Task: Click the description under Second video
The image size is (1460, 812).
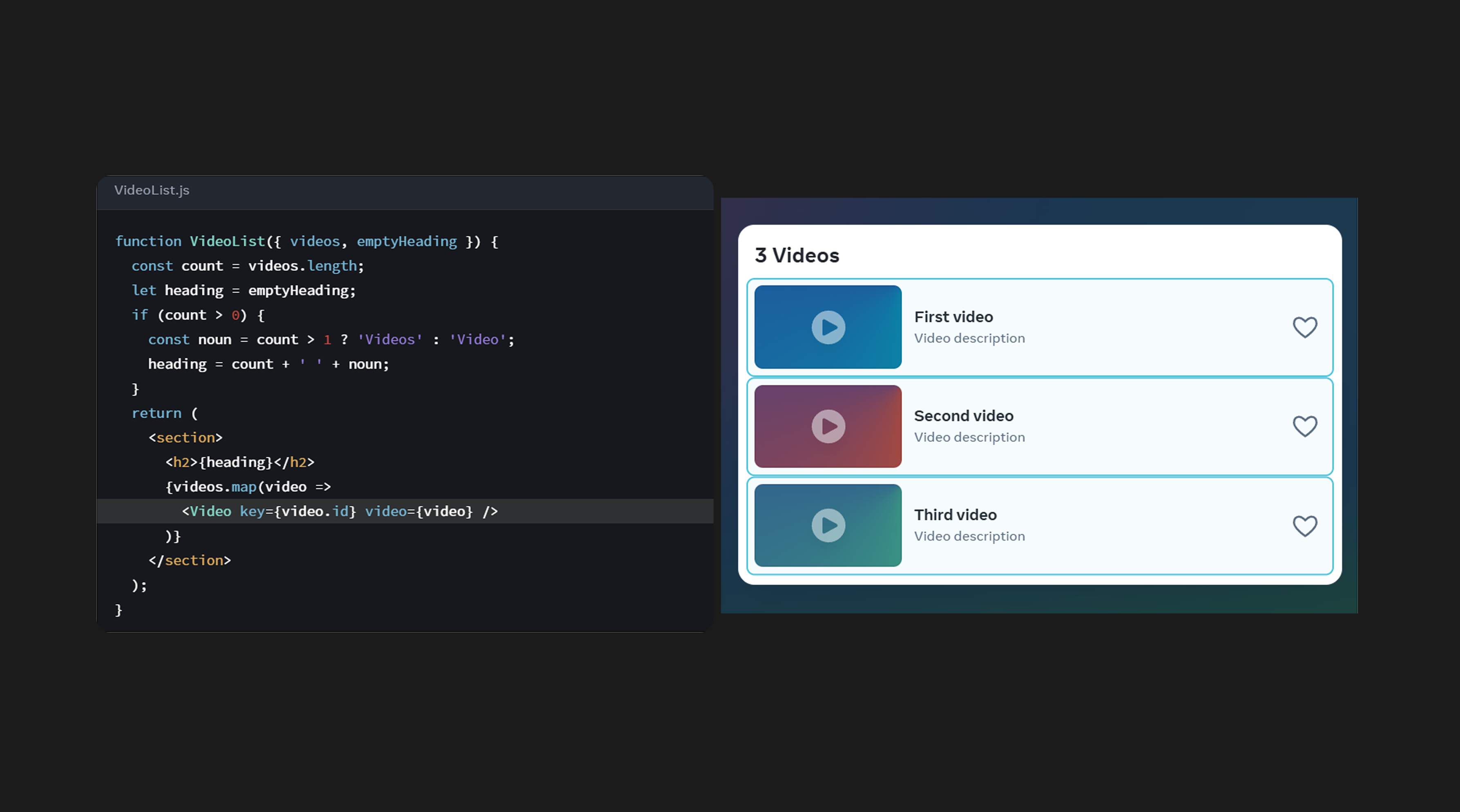Action: (x=969, y=437)
